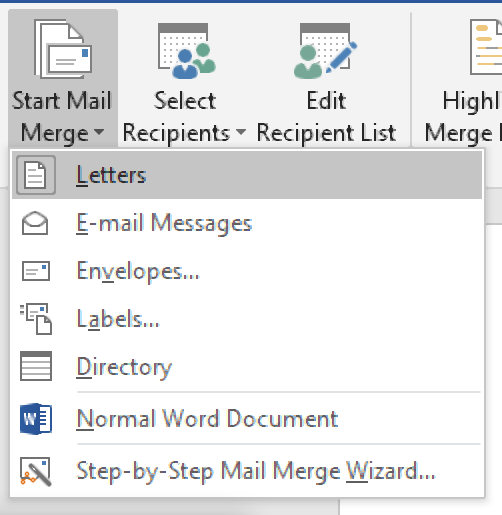Click the Highlight Merge Fields icon

tap(486, 47)
